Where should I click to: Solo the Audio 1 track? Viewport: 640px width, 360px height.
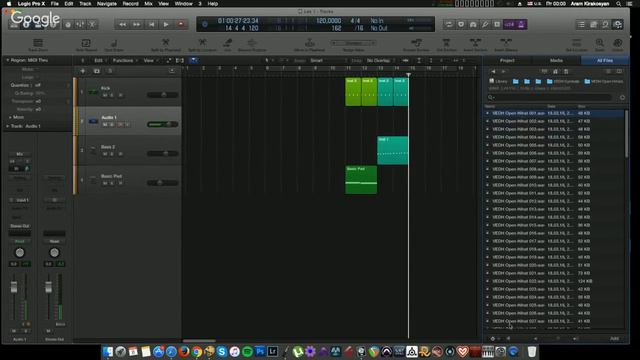click(112, 124)
